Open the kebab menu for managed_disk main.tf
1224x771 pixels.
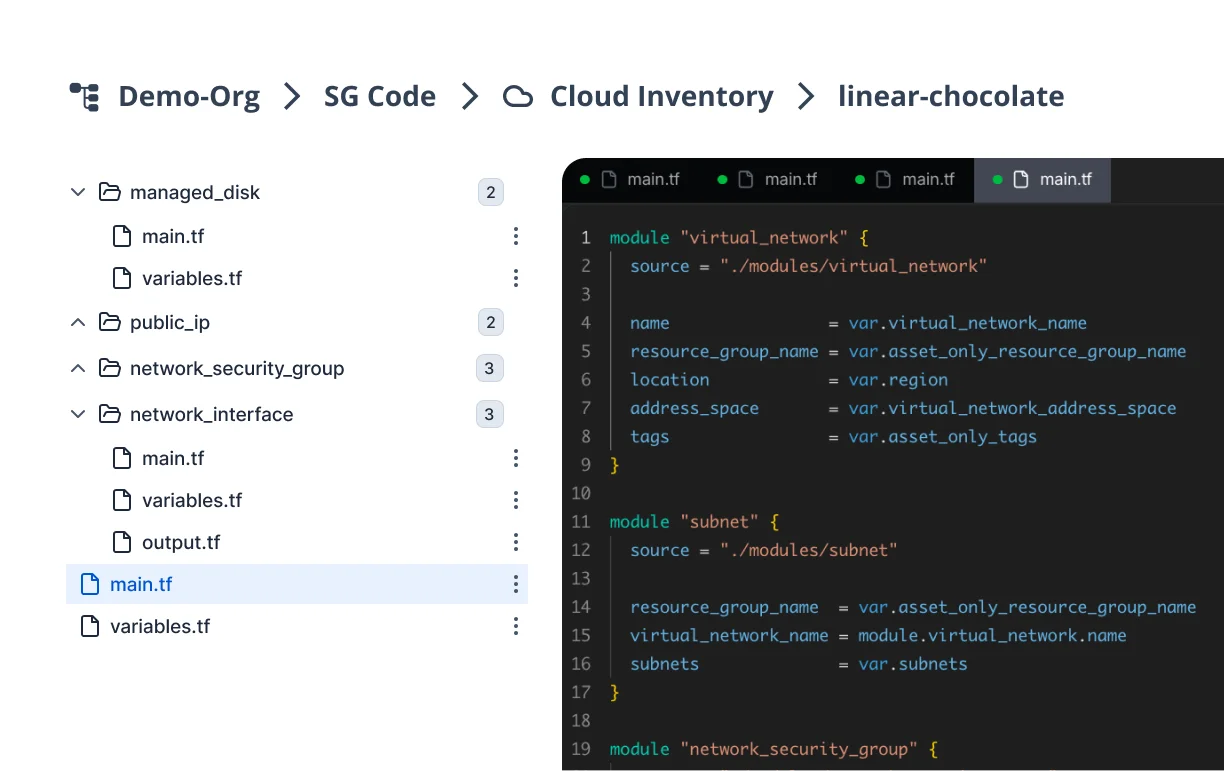pos(516,236)
